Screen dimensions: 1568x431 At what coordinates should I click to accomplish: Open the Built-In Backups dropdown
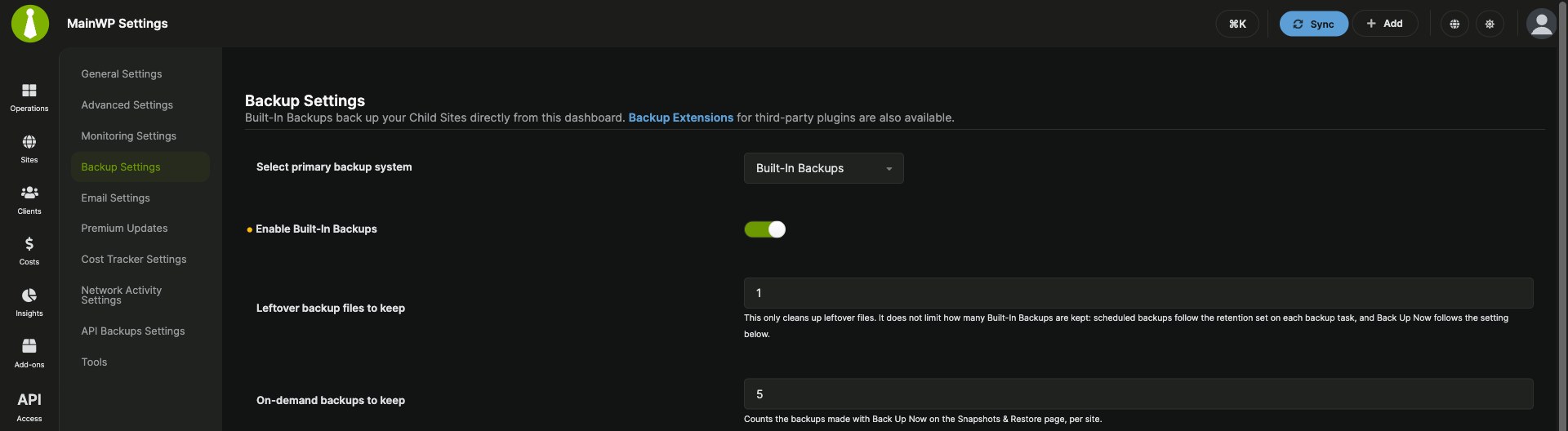pos(823,168)
